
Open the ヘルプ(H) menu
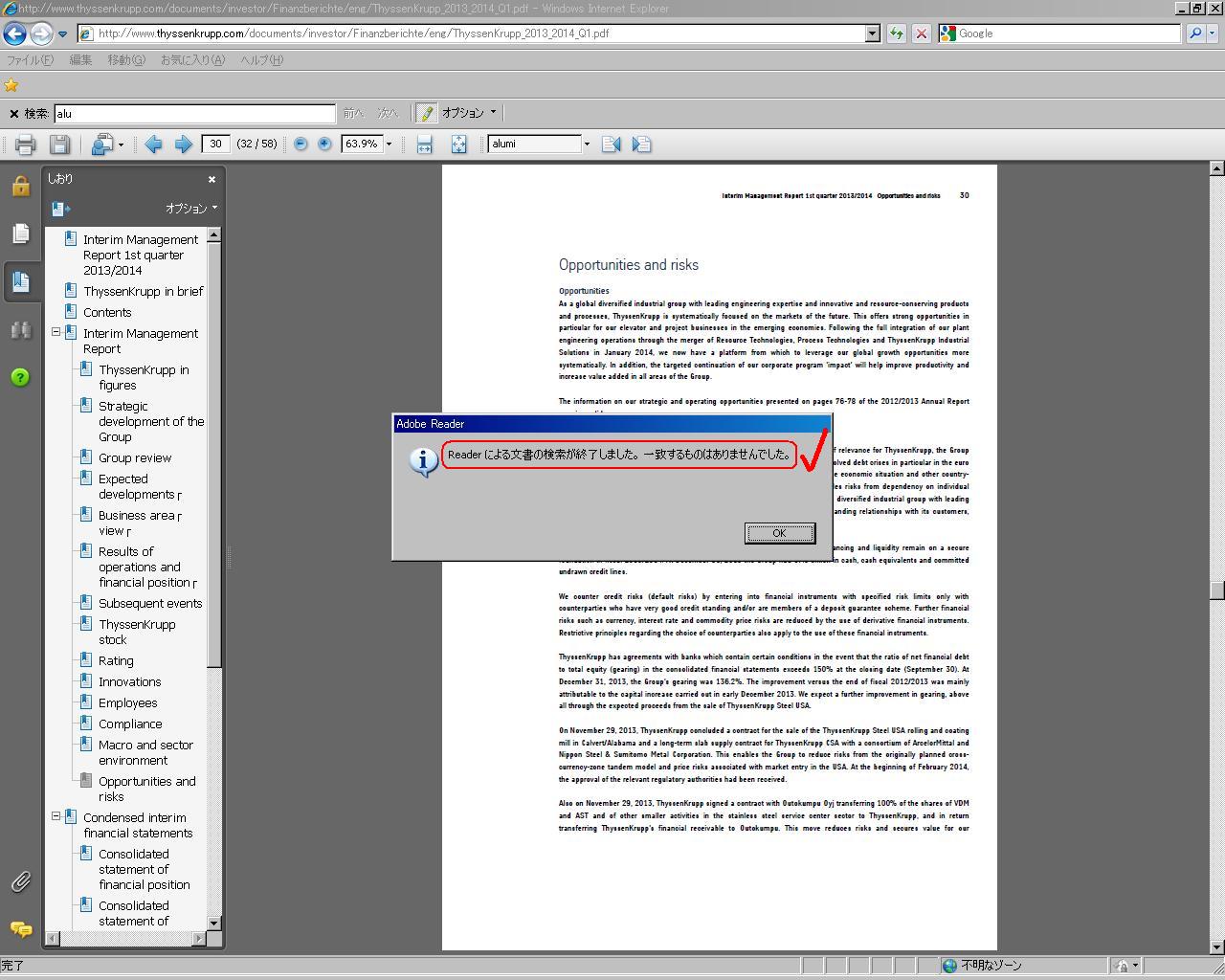[261, 60]
